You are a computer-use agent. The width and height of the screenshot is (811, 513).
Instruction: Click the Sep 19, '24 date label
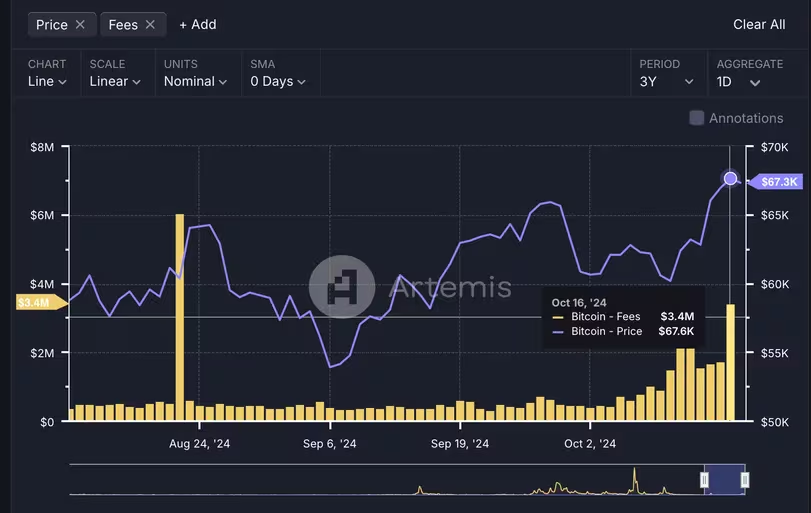click(x=460, y=444)
